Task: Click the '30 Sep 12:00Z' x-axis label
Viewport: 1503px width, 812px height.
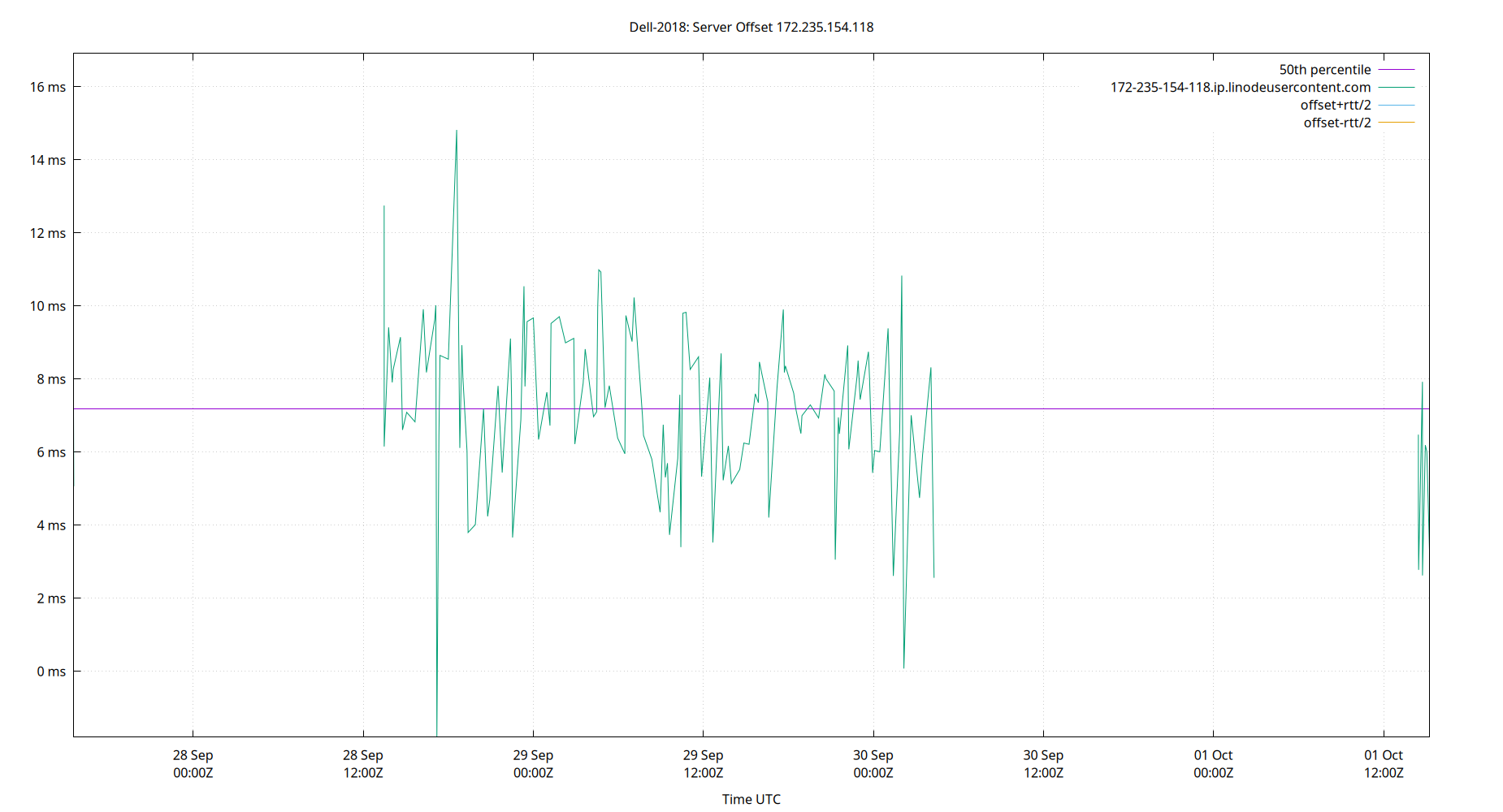Action: (1043, 764)
